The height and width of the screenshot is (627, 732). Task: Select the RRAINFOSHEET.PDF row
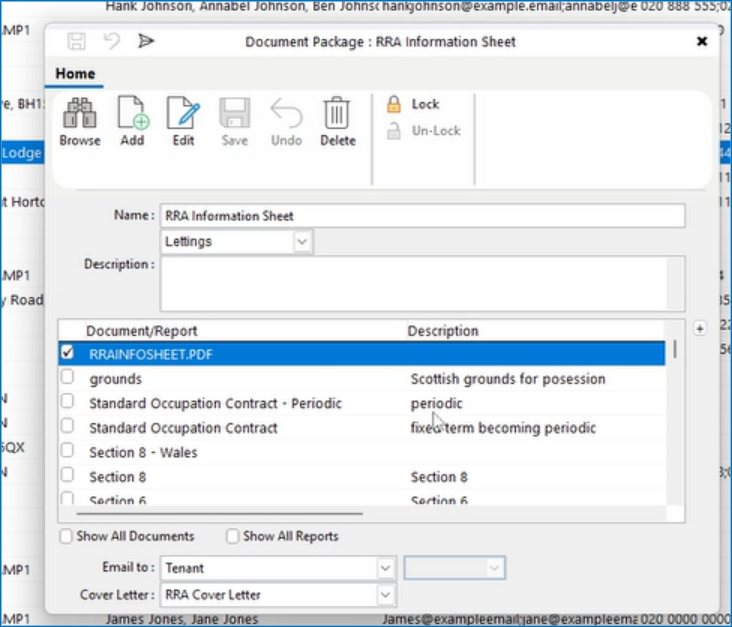coord(362,354)
